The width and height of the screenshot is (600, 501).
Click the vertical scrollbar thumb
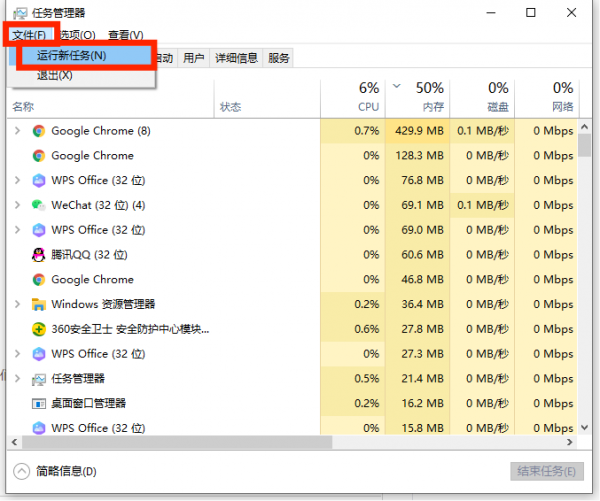pyautogui.click(x=584, y=145)
